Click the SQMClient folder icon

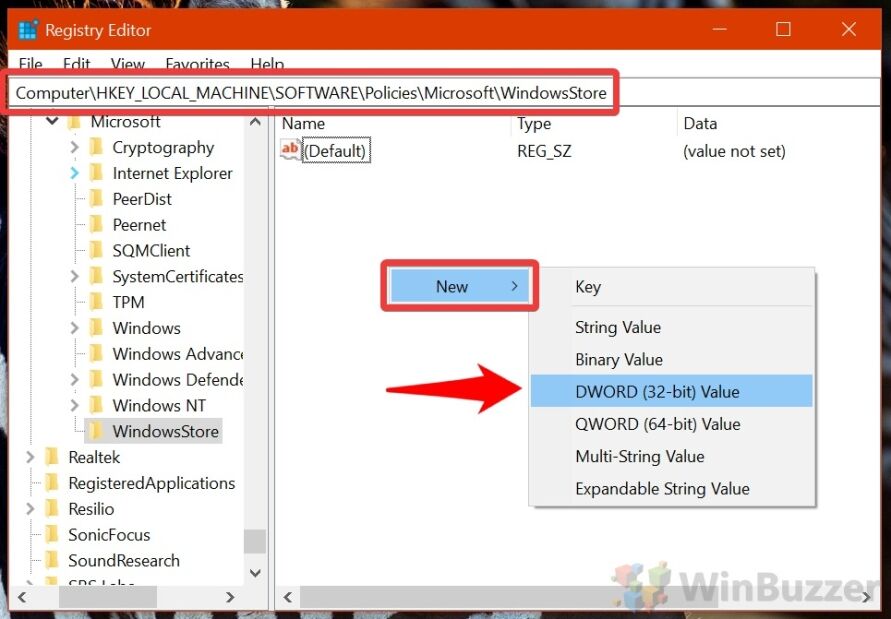click(97, 250)
